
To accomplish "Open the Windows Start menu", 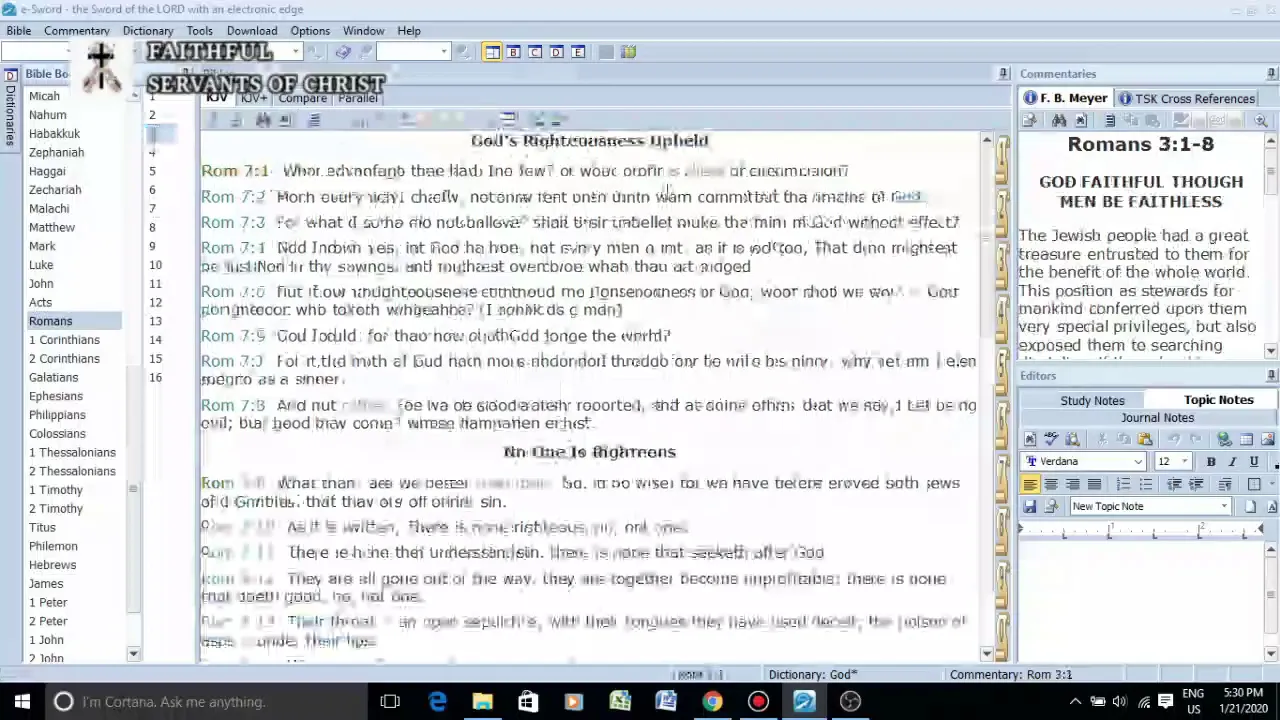I will (x=22, y=701).
